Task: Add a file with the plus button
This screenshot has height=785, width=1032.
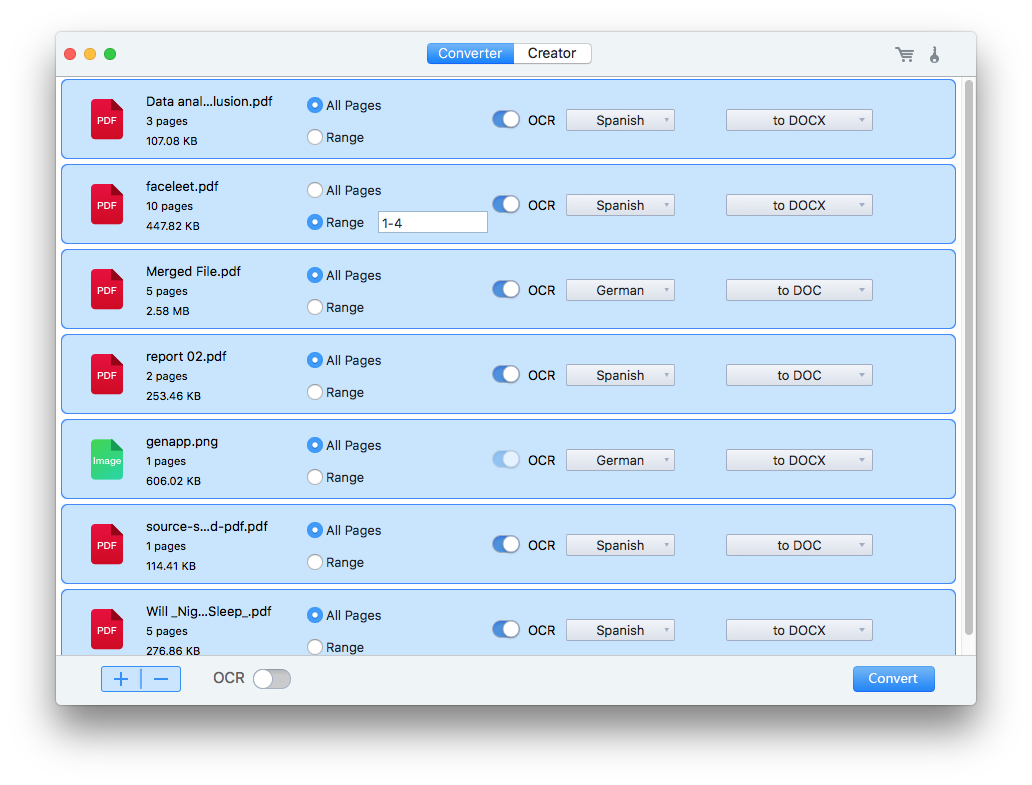Action: click(x=121, y=679)
